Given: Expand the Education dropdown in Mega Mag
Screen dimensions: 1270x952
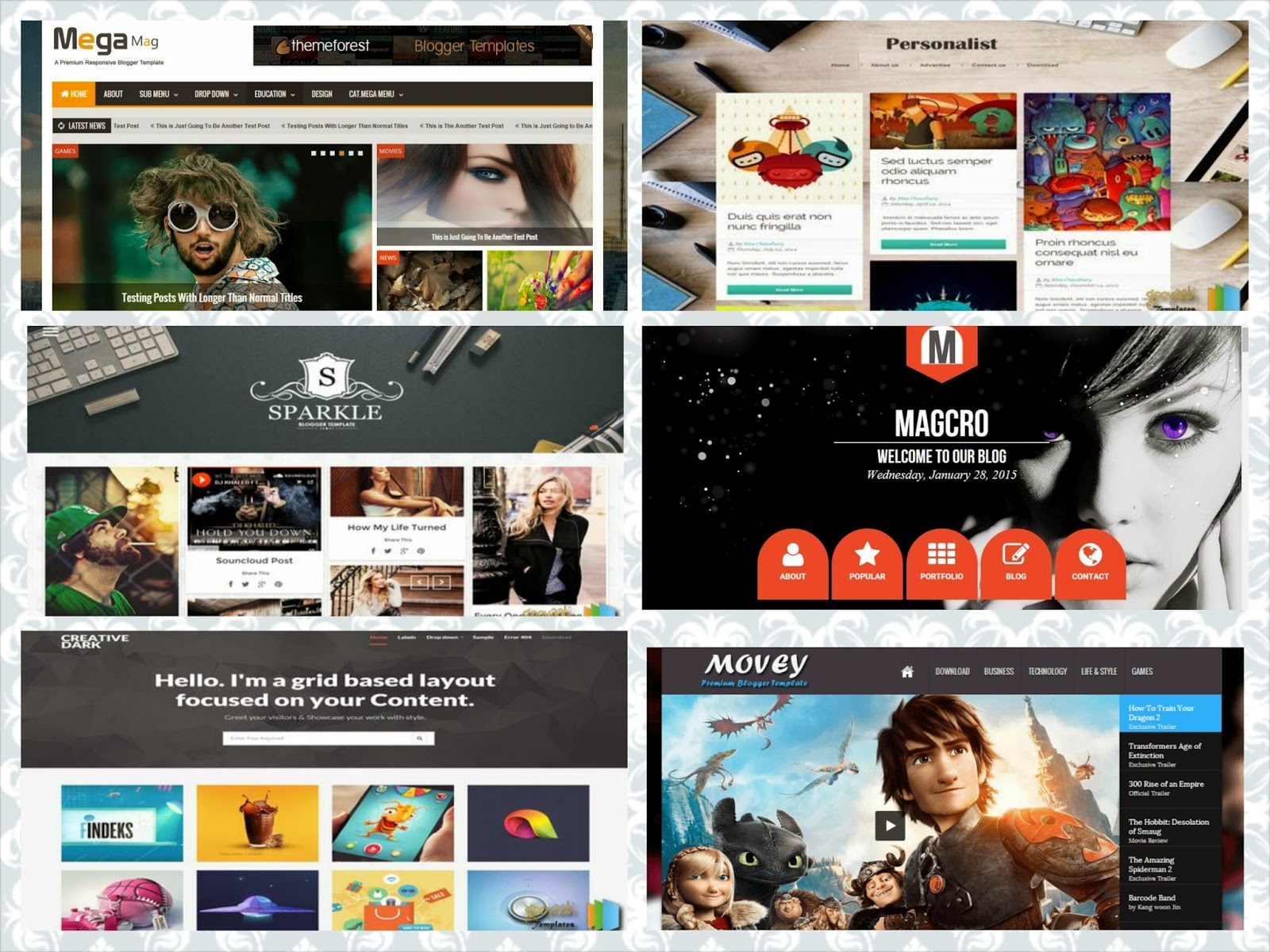Looking at the screenshot, I should point(275,94).
